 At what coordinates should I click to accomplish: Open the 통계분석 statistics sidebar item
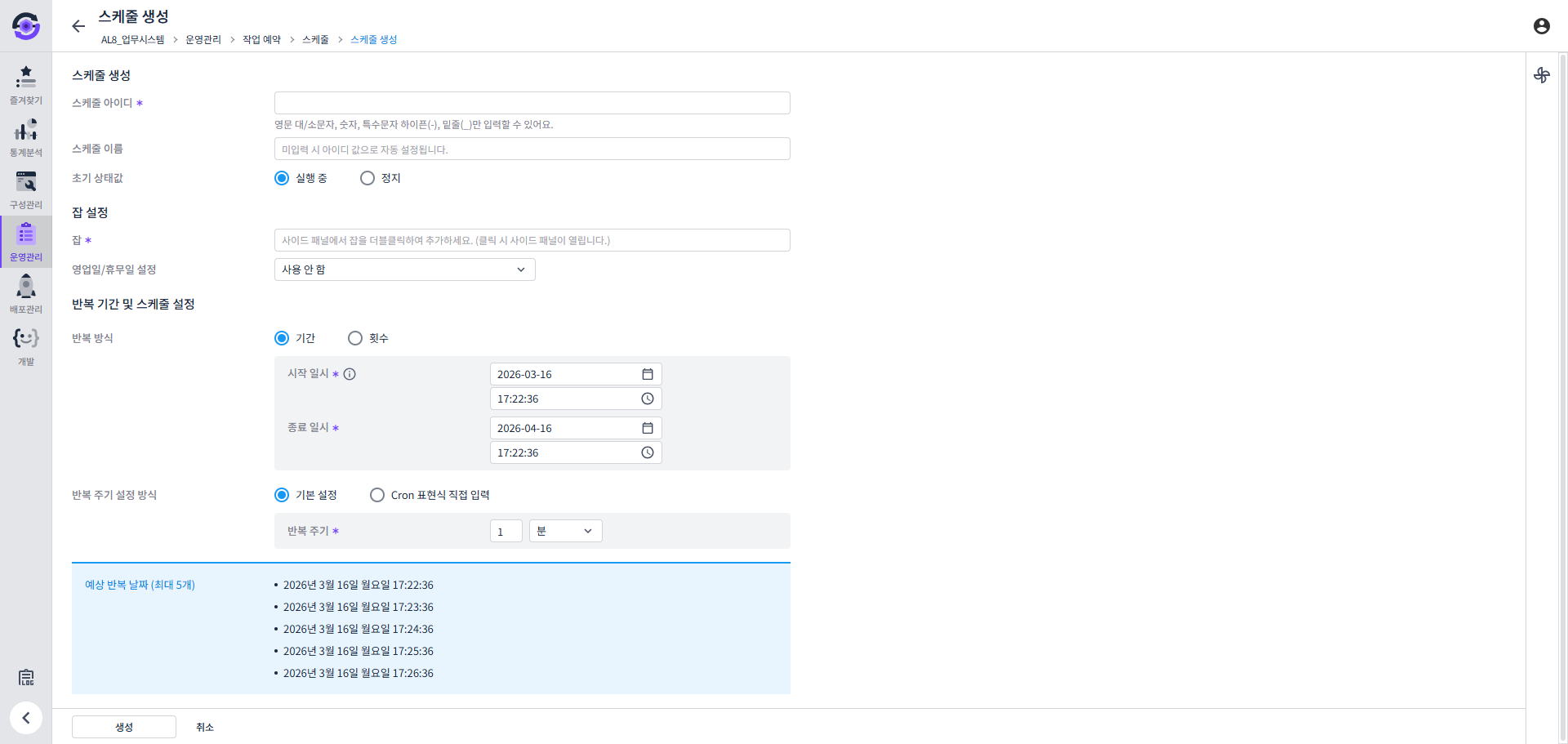[x=26, y=137]
